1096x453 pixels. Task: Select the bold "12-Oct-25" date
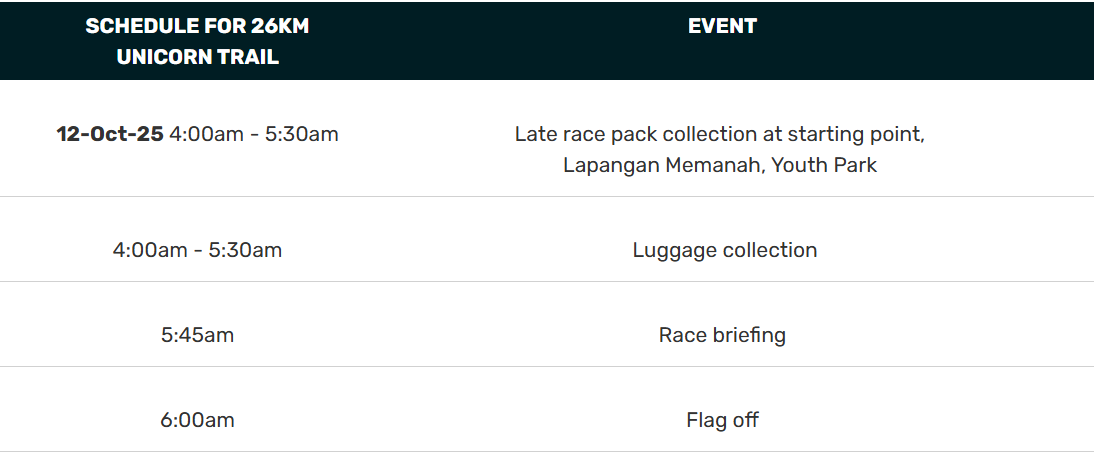pos(110,134)
